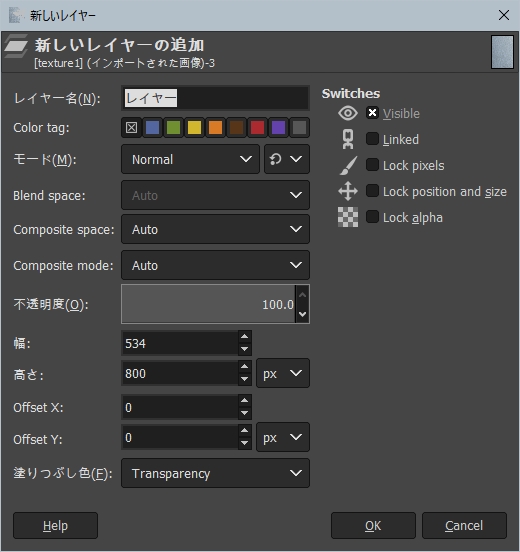Click the eye icon next to Visible
Screen dimensions: 520x552
click(348, 113)
